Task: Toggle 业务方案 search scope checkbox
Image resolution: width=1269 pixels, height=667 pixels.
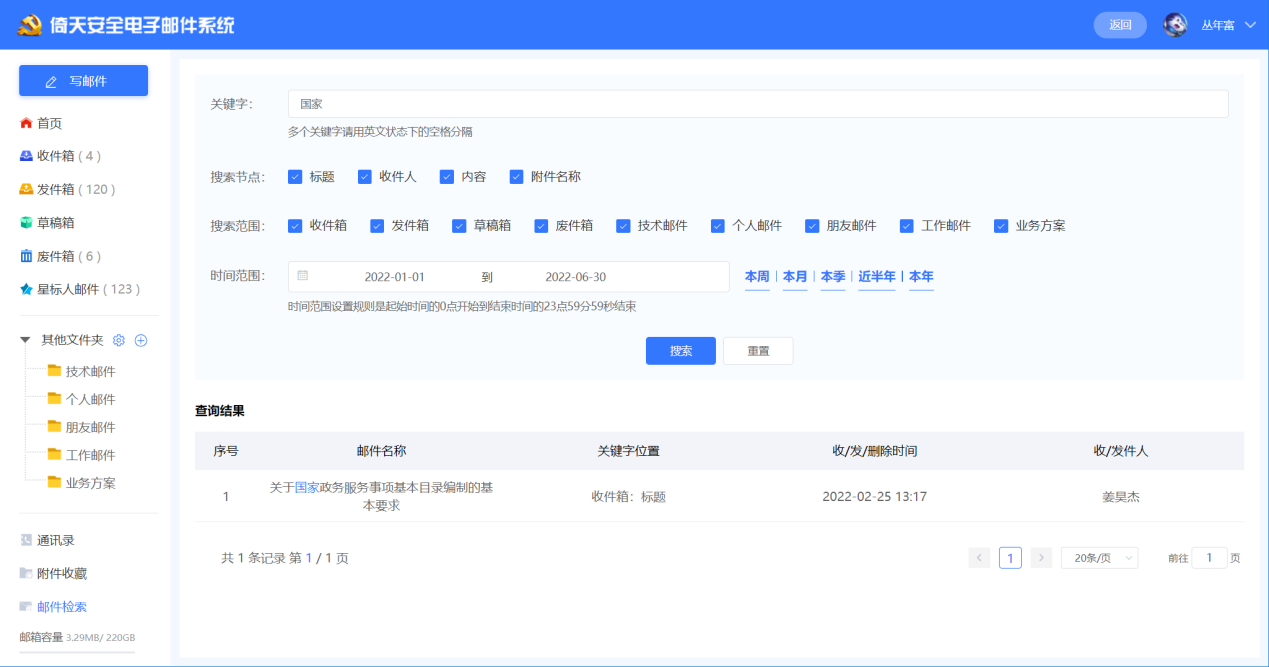Action: coord(1001,226)
